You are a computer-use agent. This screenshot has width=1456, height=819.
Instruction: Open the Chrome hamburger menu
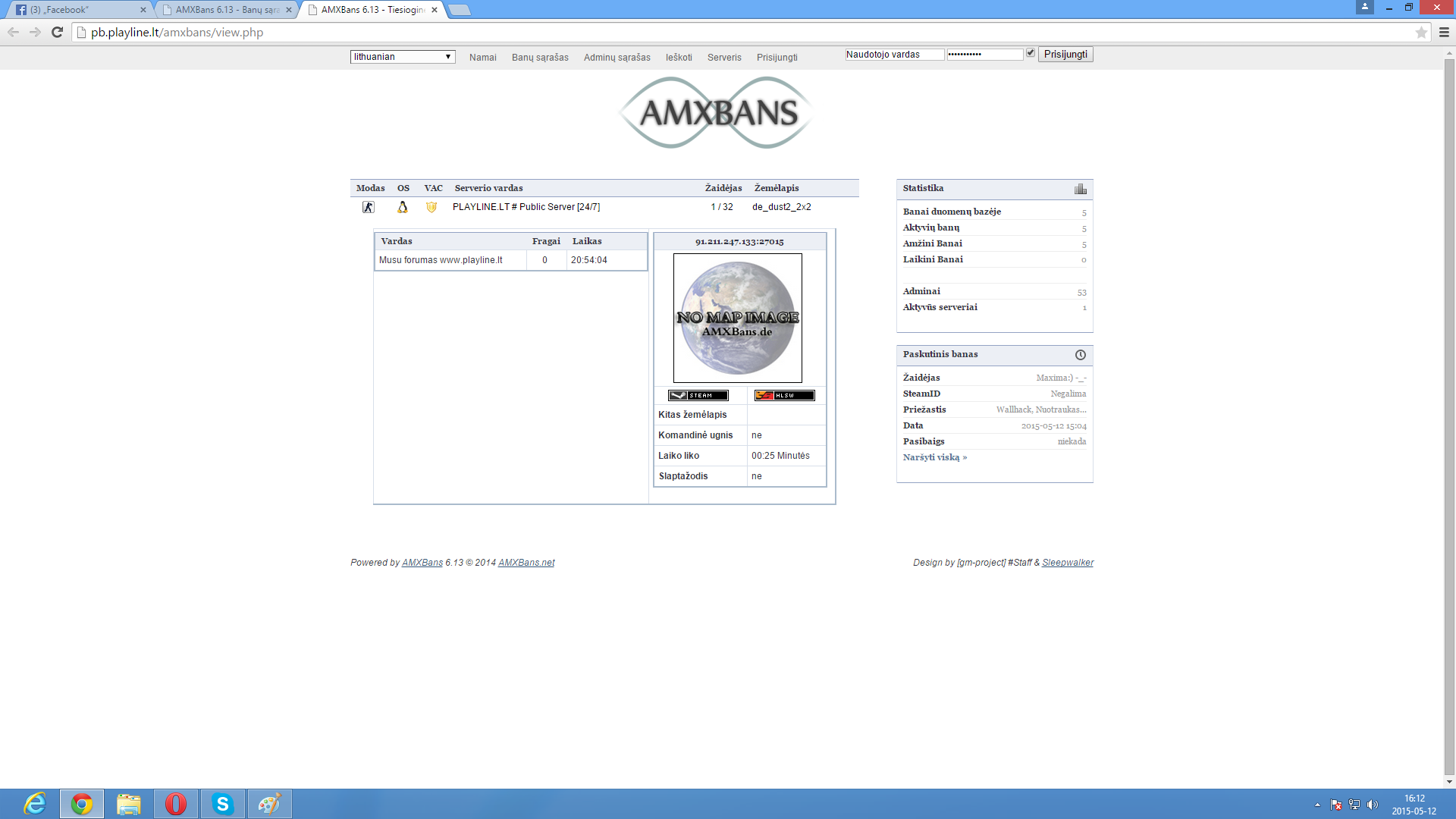[x=1444, y=33]
